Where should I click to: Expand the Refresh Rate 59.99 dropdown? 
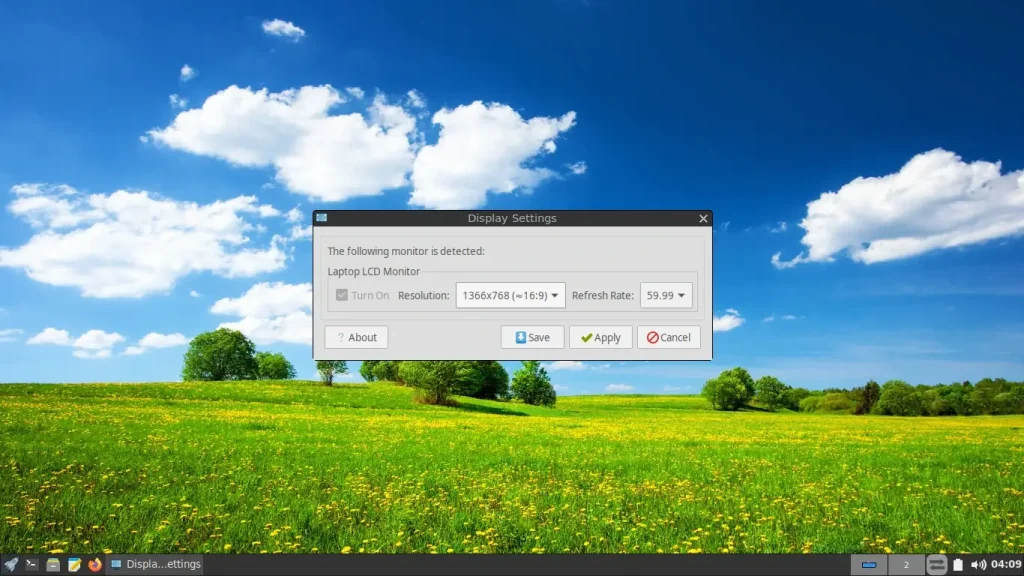point(665,295)
